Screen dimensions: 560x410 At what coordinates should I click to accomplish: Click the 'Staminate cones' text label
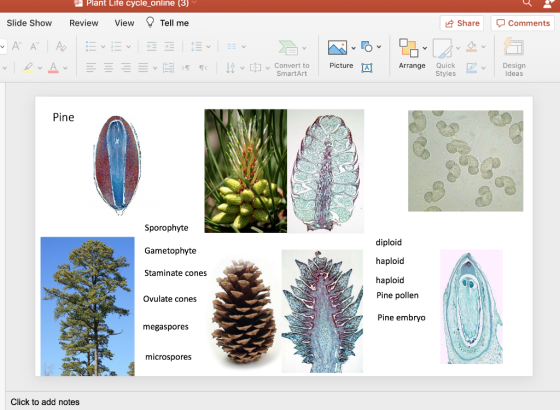coord(175,273)
